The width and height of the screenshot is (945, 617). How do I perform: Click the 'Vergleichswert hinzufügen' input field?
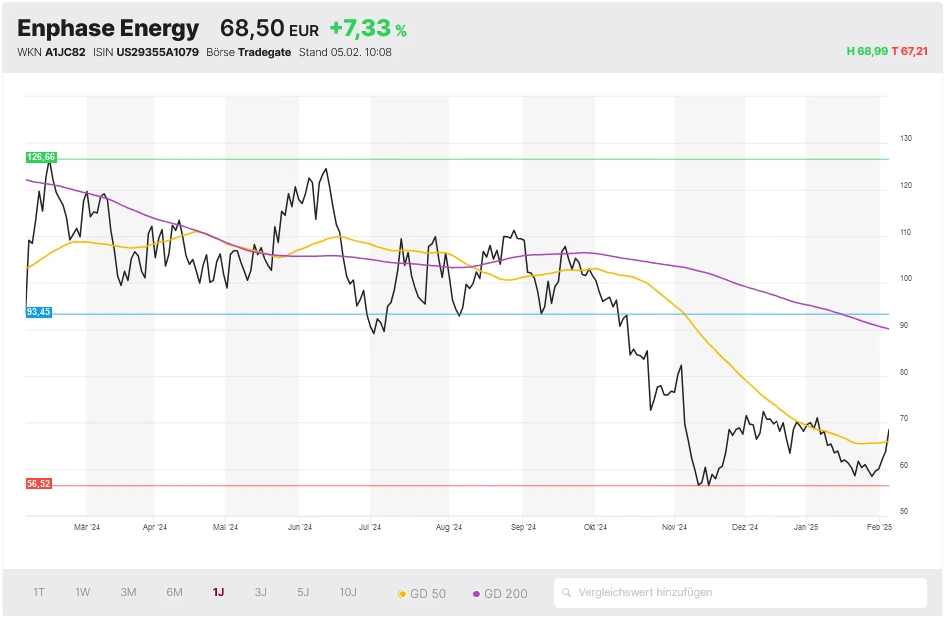pyautogui.click(x=745, y=593)
